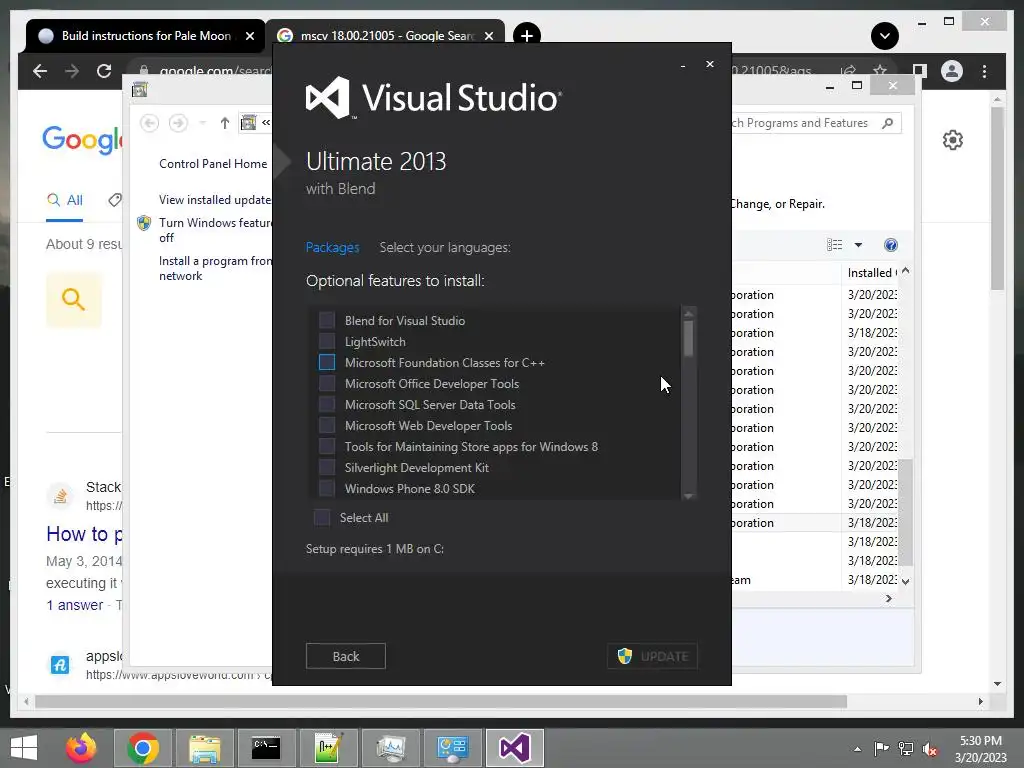Tick the Blend for Visual Studio checkbox
This screenshot has width=1024, height=768.
pos(327,320)
